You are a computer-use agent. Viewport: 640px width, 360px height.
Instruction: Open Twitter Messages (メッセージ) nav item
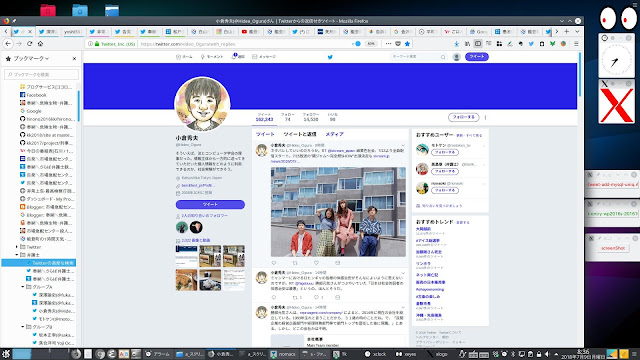[264, 57]
